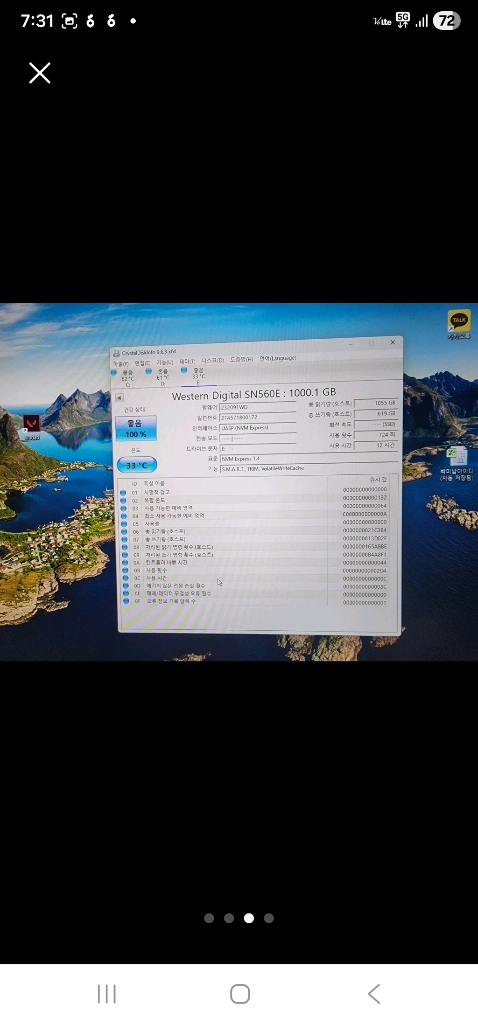
Task: Open the 도움말(H) menu
Action: tap(241, 359)
